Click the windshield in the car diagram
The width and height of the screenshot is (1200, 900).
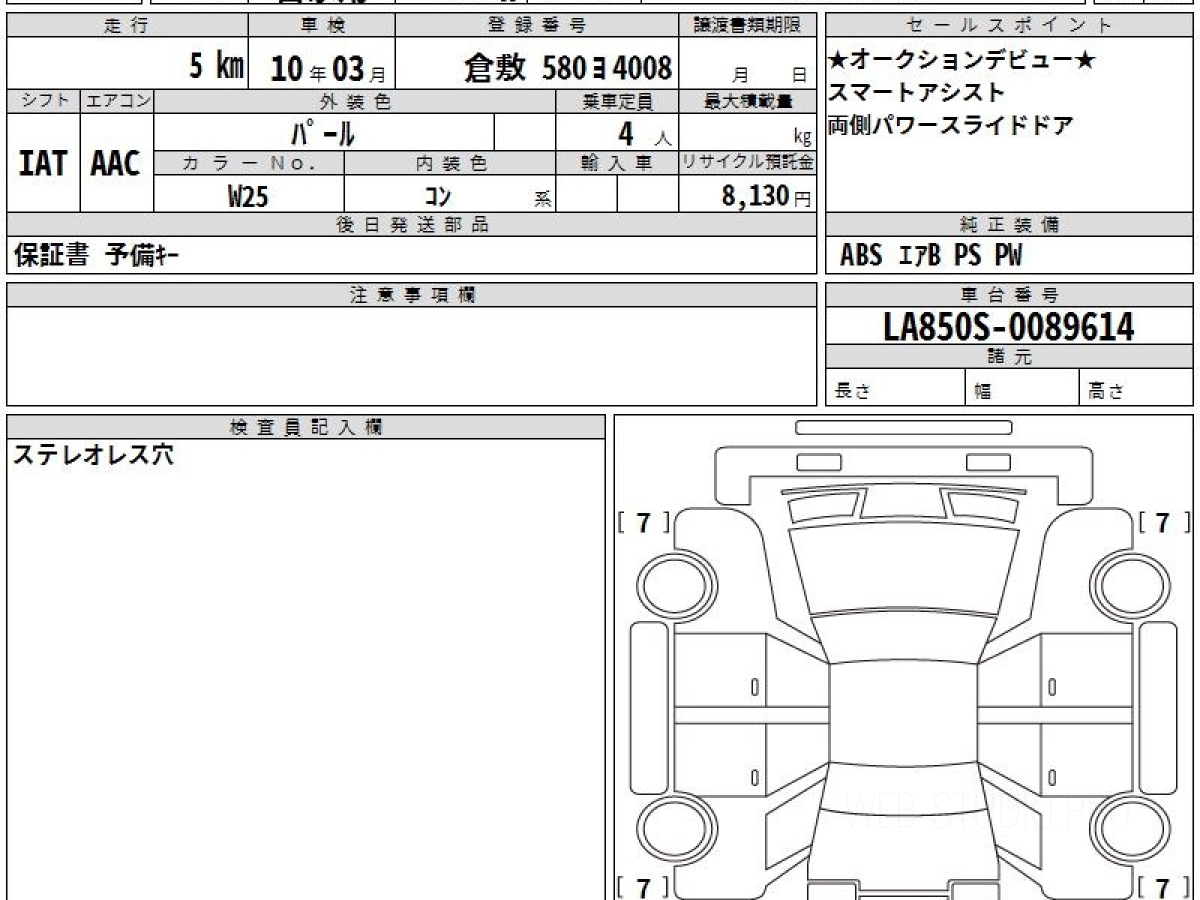point(902,568)
